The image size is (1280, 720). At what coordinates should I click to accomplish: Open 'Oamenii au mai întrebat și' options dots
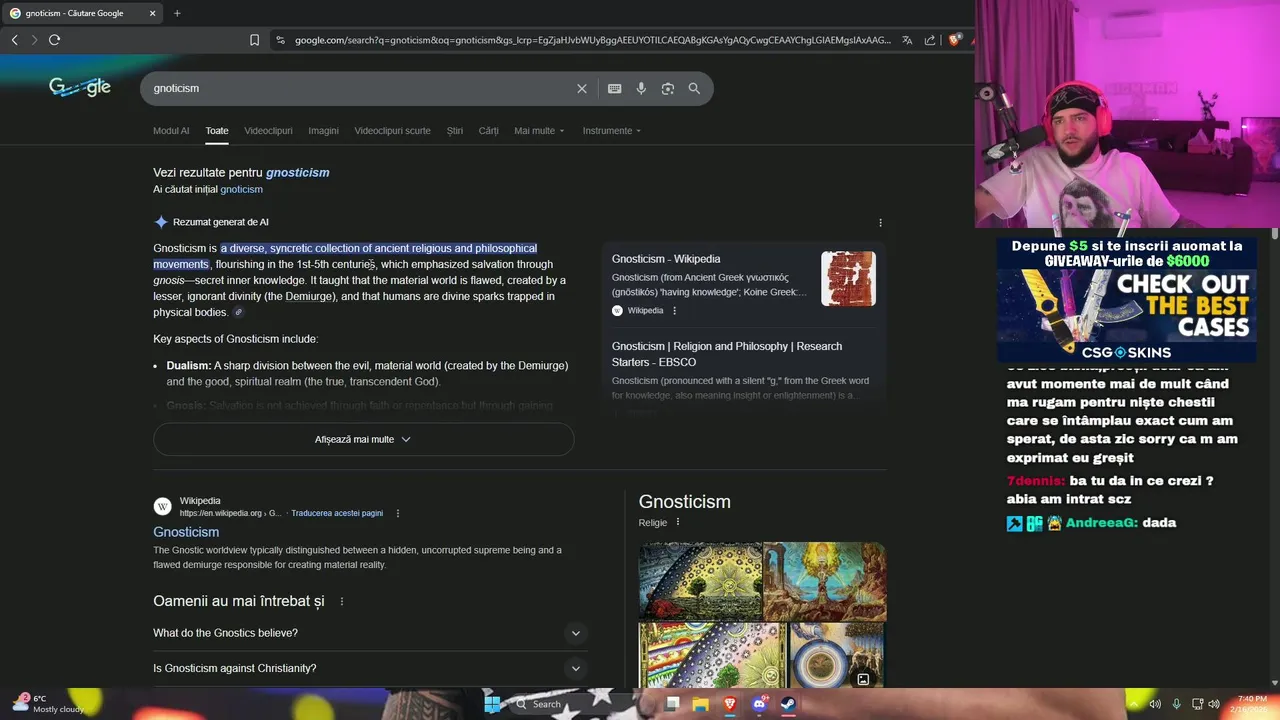tap(342, 602)
